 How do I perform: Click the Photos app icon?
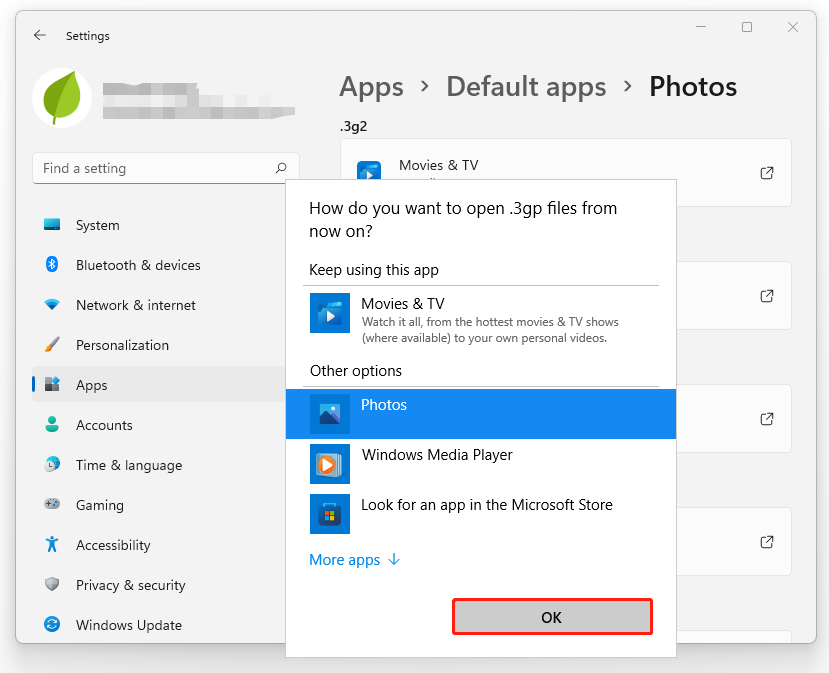pyautogui.click(x=330, y=414)
